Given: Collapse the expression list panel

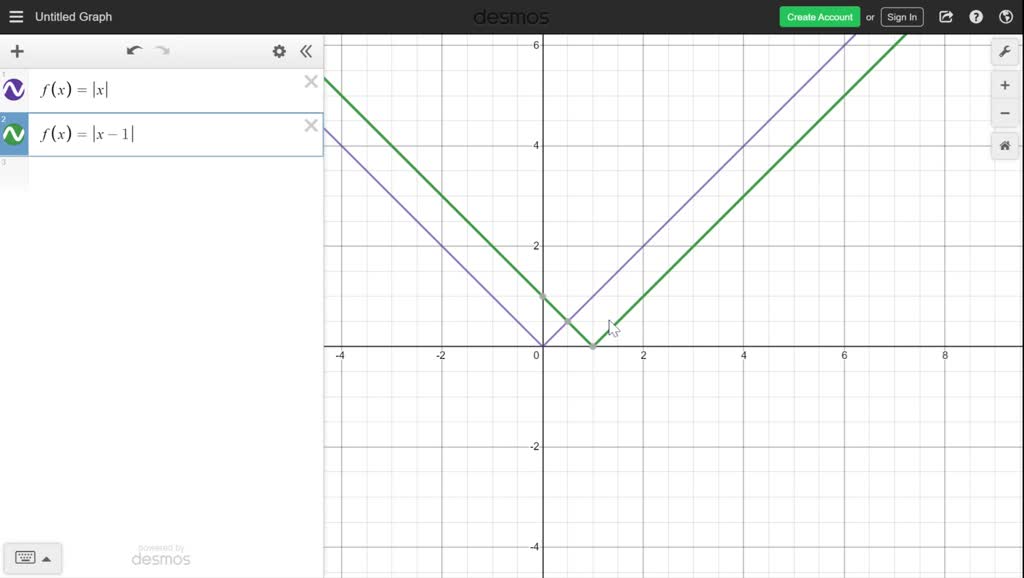Looking at the screenshot, I should (306, 51).
